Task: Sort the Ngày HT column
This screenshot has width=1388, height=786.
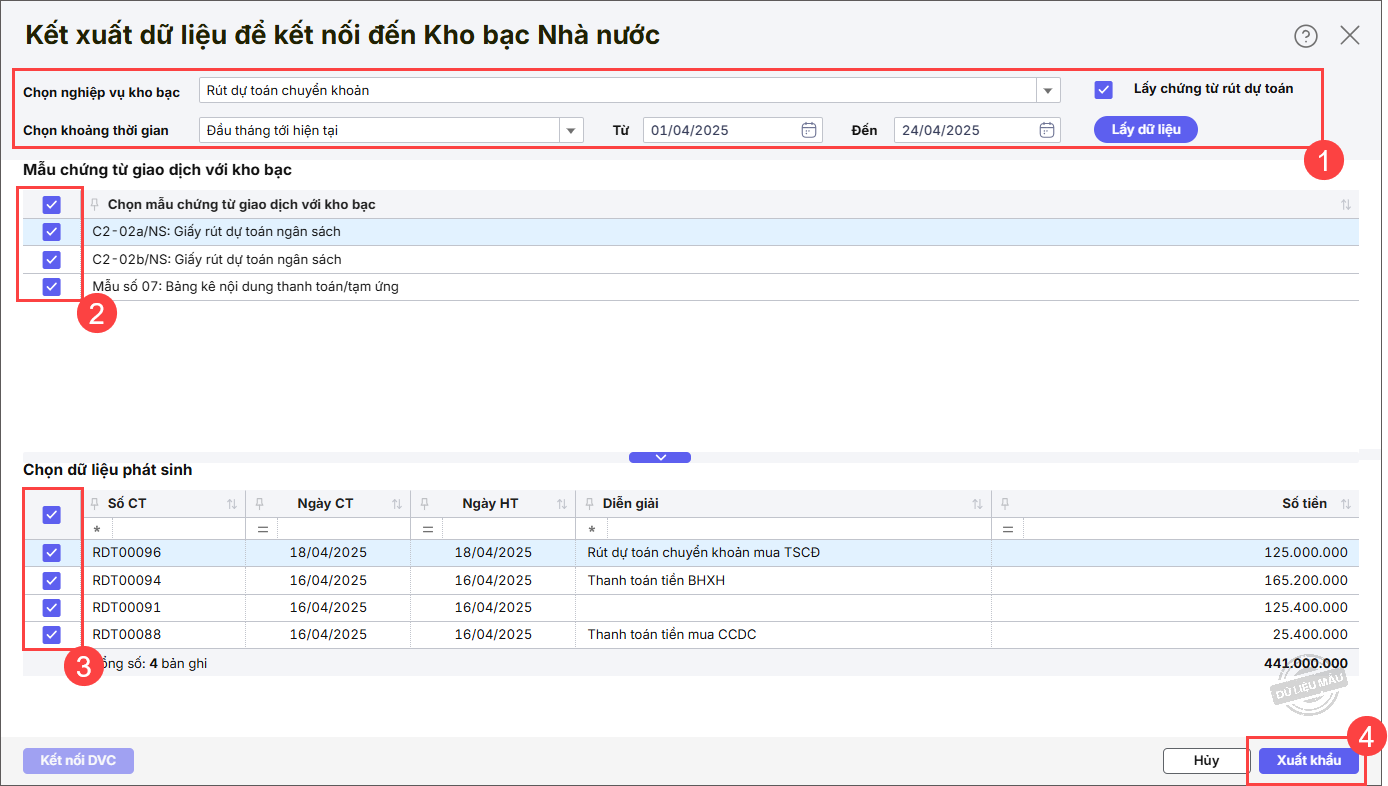Action: (x=562, y=504)
